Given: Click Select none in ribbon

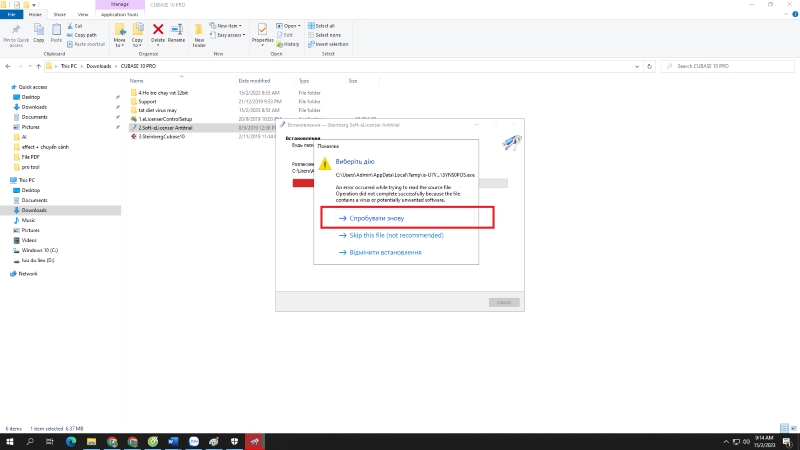Looking at the screenshot, I should (324, 35).
